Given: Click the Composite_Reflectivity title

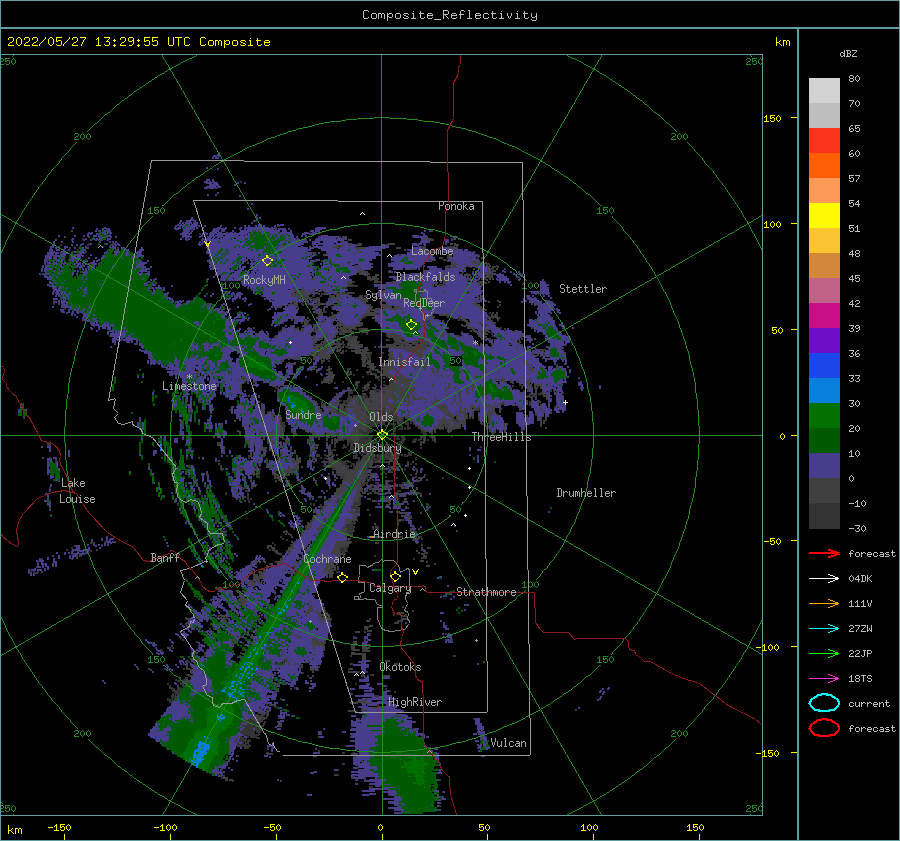Looking at the screenshot, I should coord(450,15).
